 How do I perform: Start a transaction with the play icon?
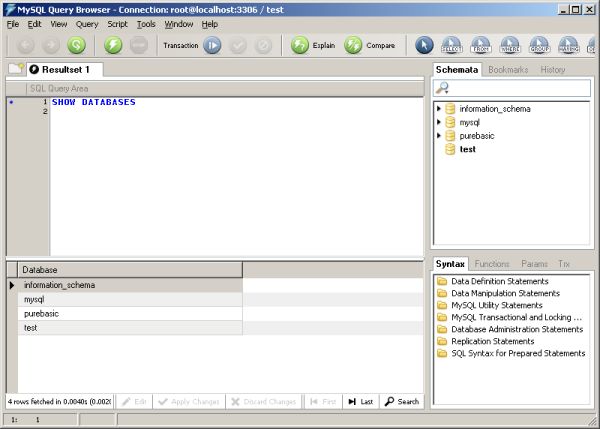click(x=212, y=45)
